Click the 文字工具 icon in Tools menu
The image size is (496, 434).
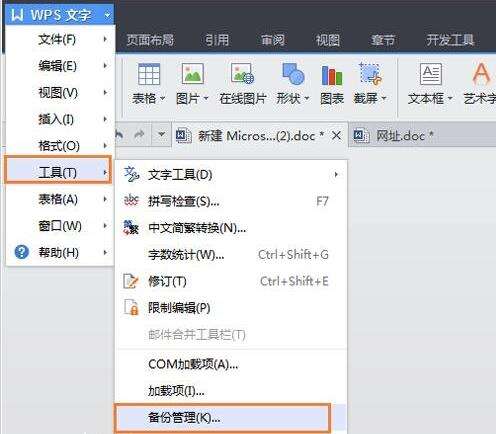[131, 174]
